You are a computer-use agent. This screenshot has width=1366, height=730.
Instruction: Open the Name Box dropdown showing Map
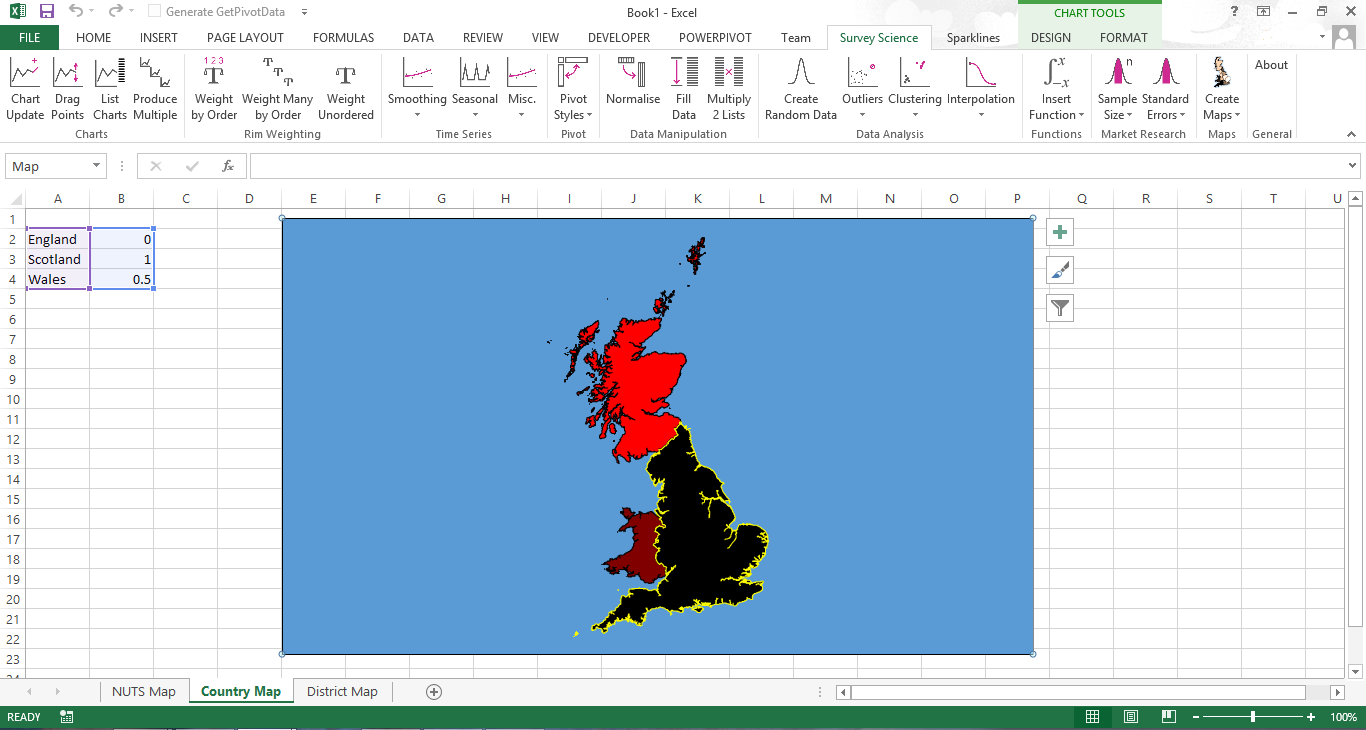[x=95, y=164]
